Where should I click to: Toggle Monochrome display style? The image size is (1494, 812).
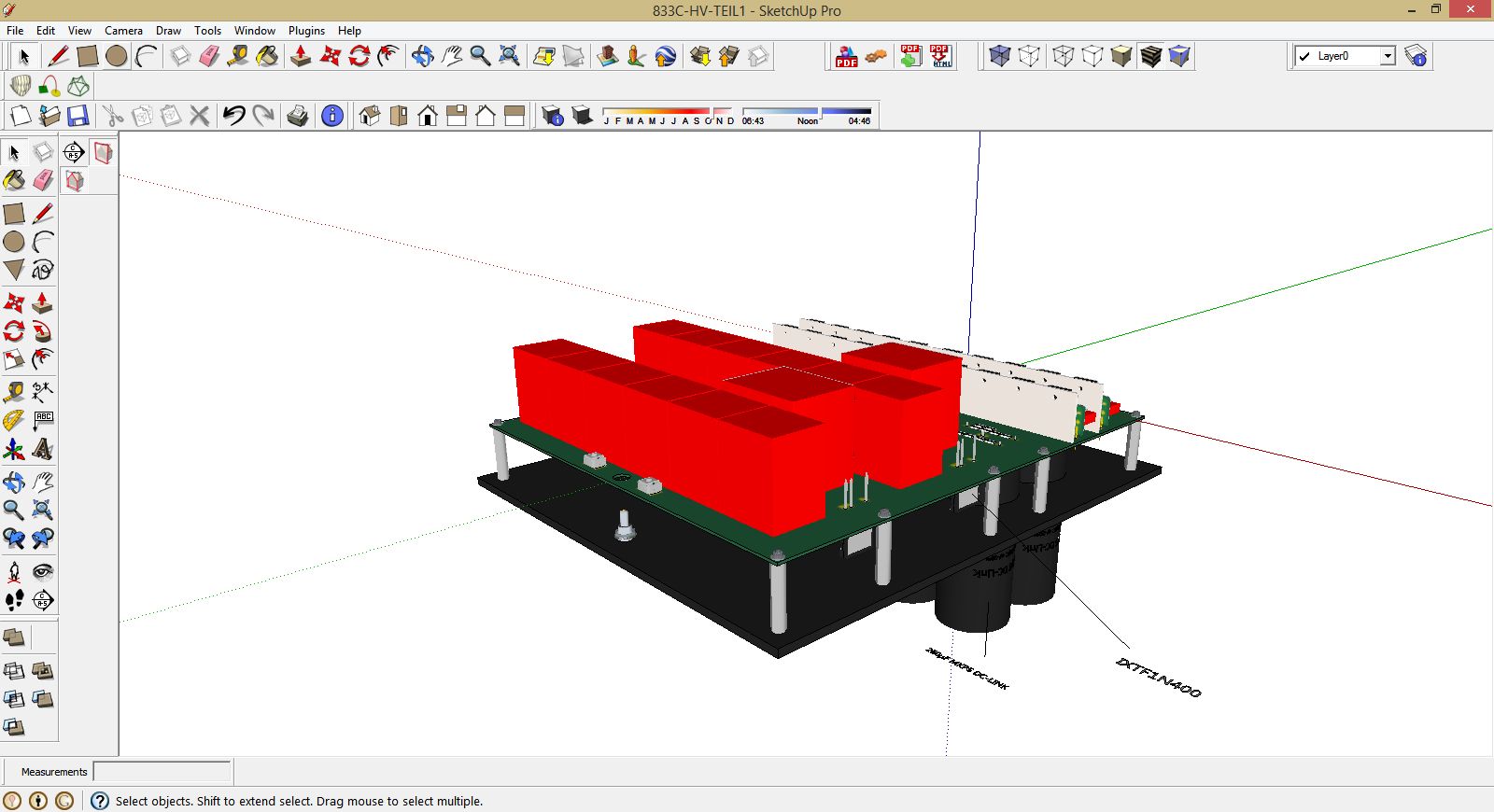(1179, 56)
